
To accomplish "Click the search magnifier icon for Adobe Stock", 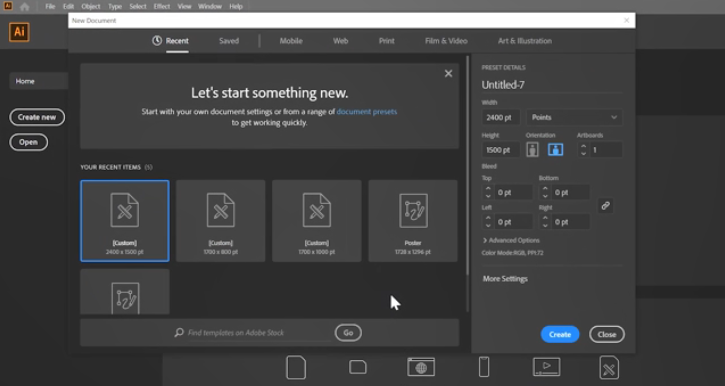I will point(179,332).
